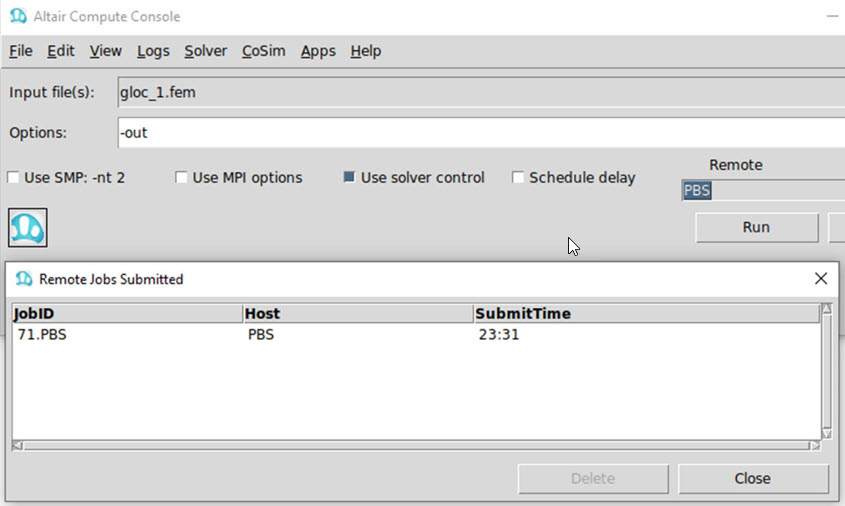Click the Remote Jobs Submitted dialog icon
The width and height of the screenshot is (845, 506).
point(24,279)
